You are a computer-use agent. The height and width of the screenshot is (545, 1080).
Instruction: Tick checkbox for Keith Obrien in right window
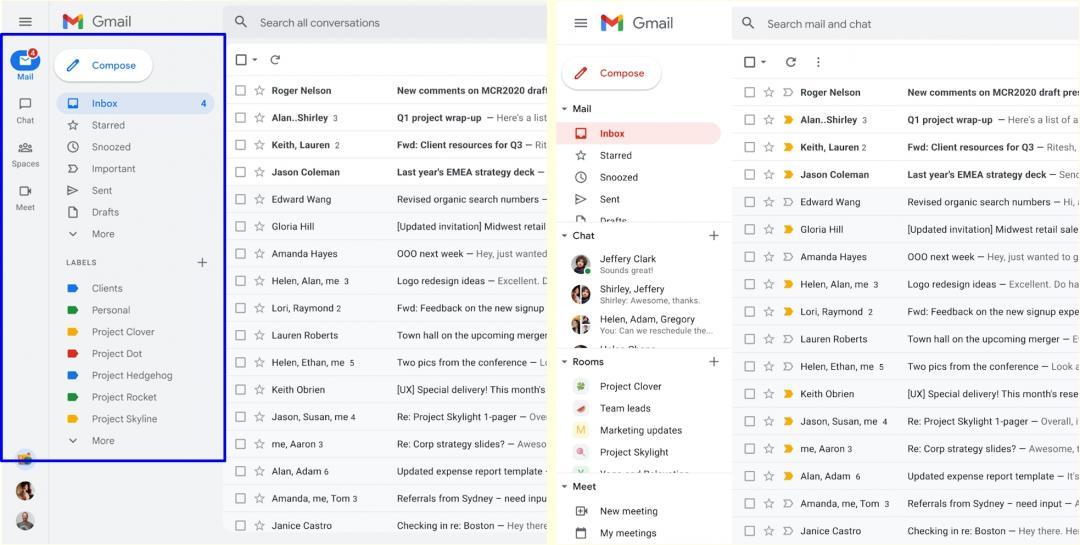tap(749, 394)
